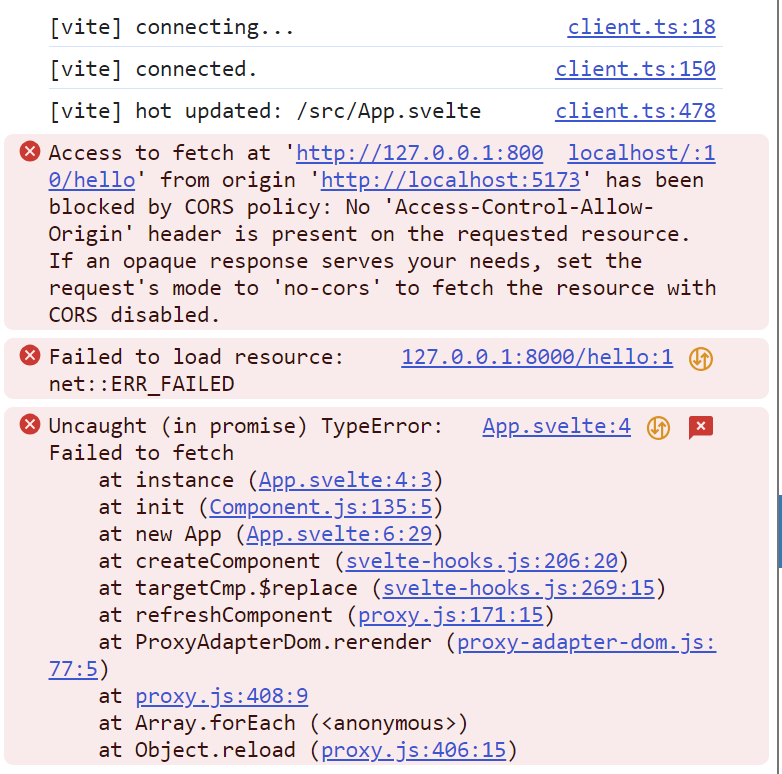Click the network request icon beside App.svelte:4
The width and height of the screenshot is (782, 774).
click(657, 428)
